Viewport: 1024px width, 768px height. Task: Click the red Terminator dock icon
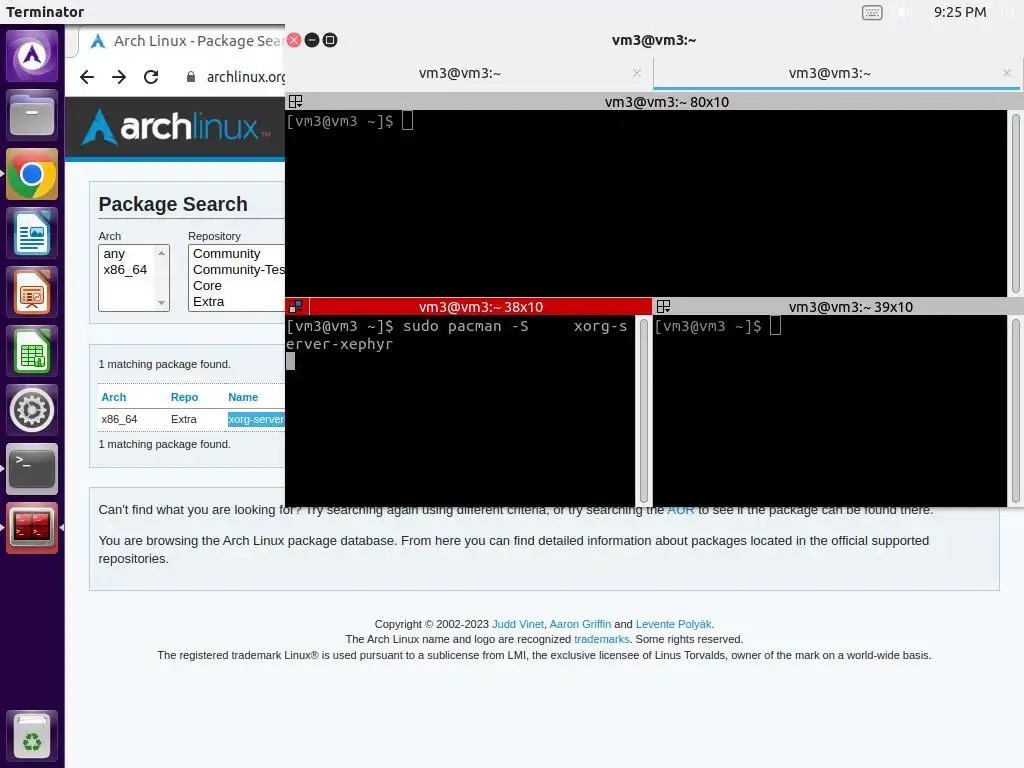click(32, 528)
